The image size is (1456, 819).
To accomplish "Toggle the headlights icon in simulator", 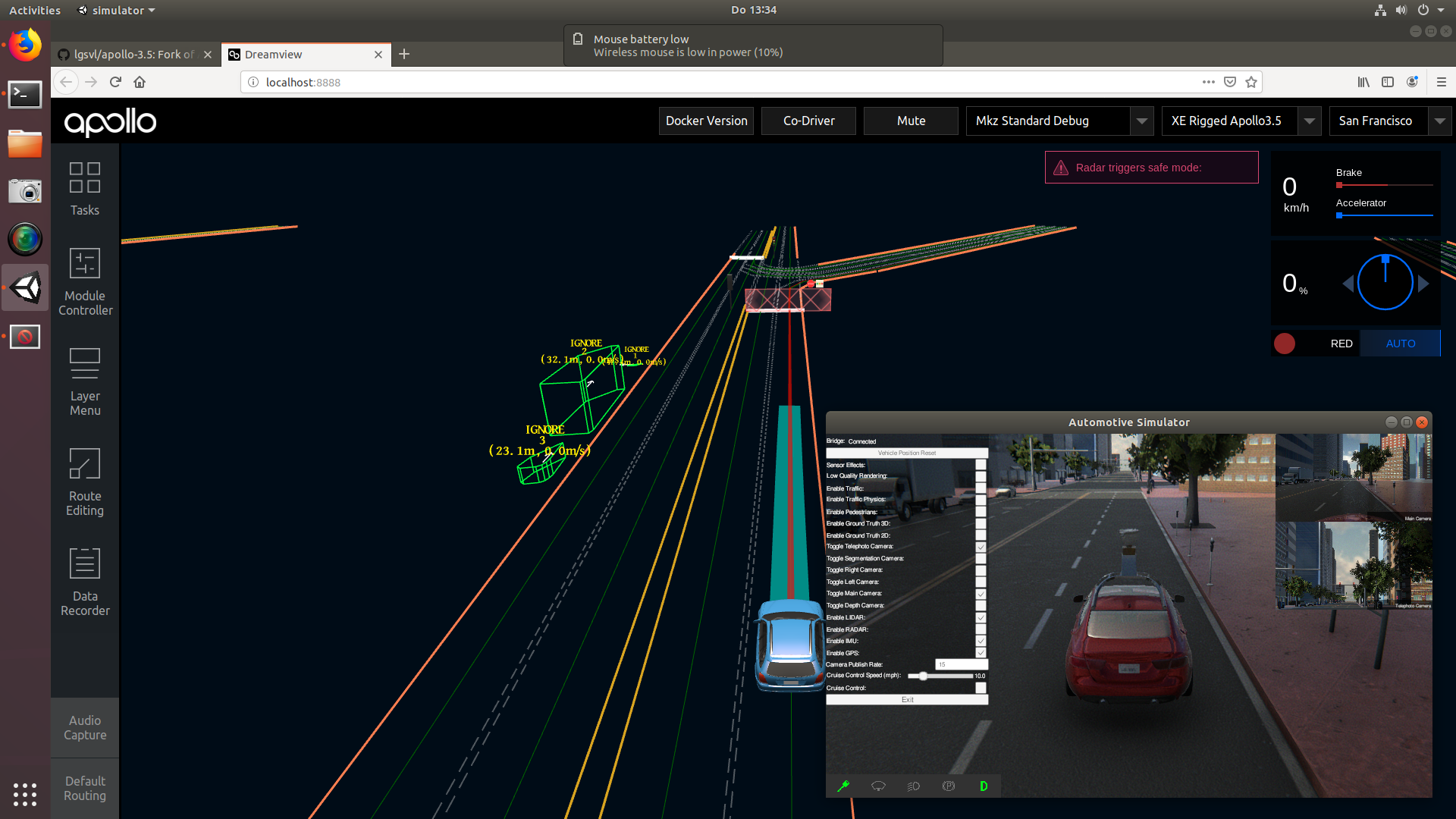I will (913, 786).
